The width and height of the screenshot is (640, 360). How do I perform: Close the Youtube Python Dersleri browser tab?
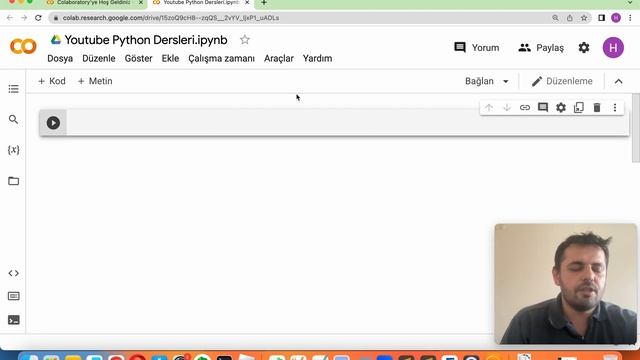coord(247,2)
